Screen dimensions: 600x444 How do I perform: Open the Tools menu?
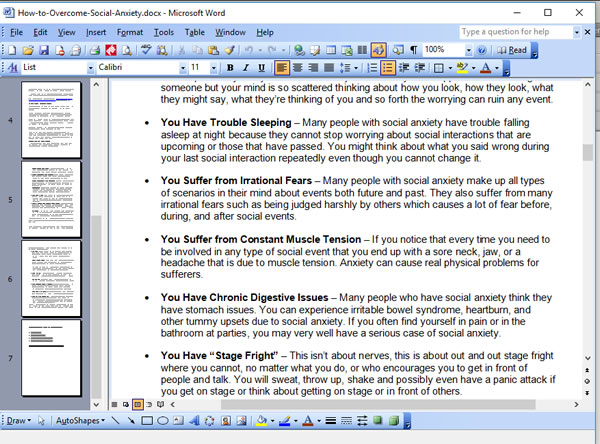click(x=164, y=33)
